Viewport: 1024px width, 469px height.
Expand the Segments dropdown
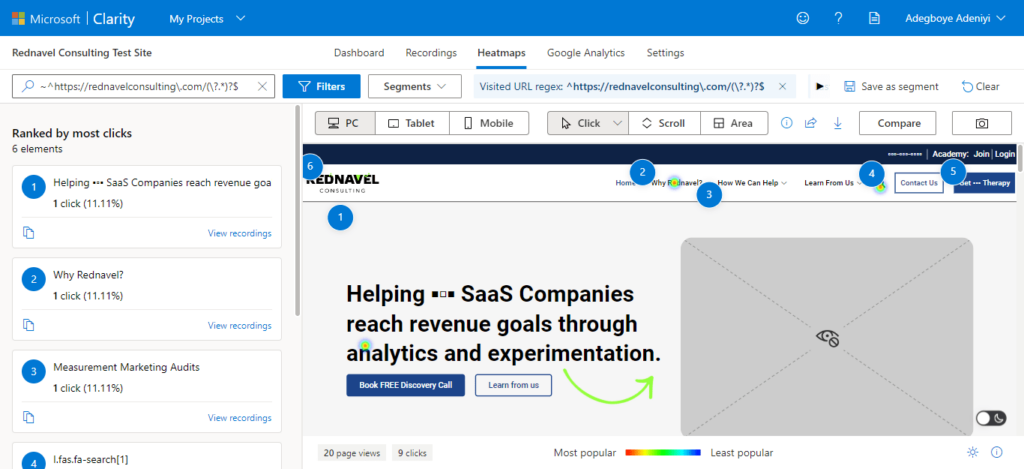coord(415,86)
